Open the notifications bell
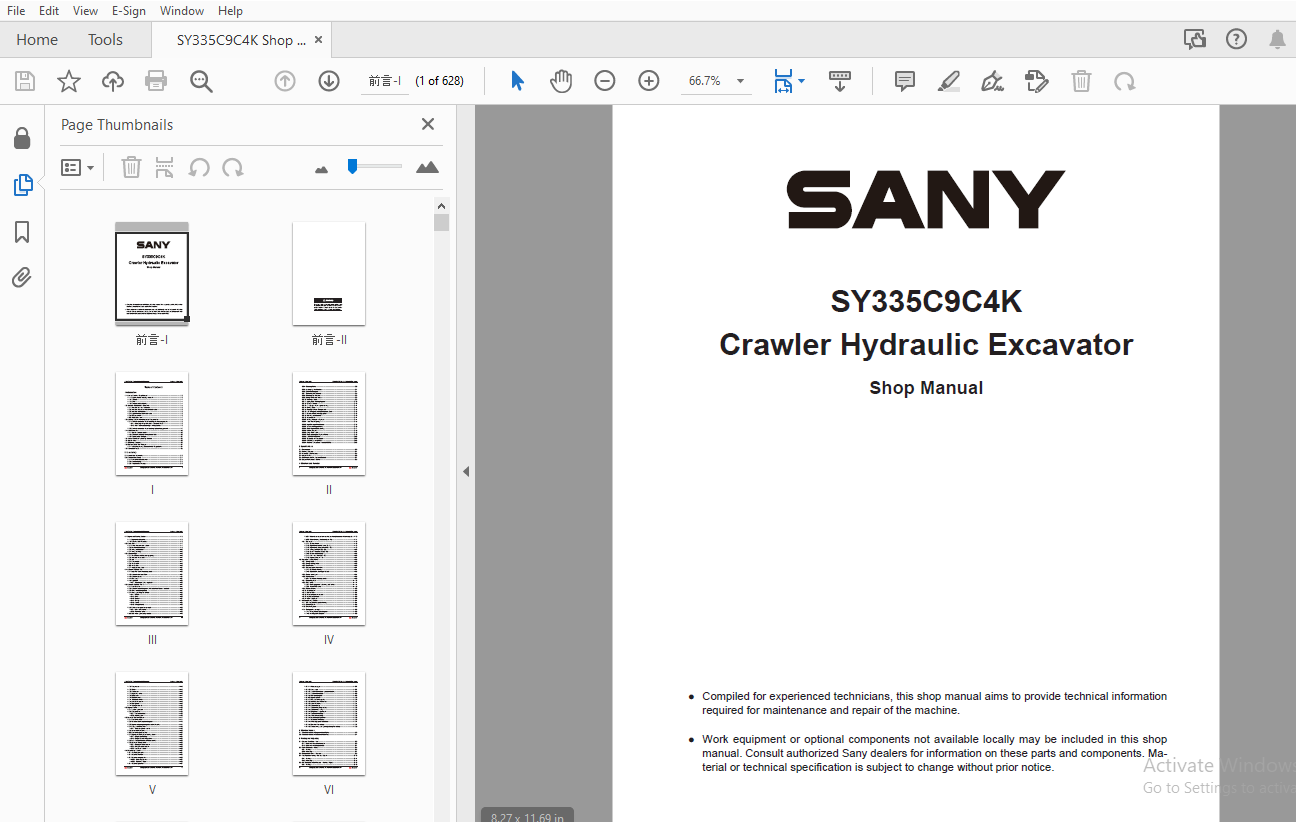Image resolution: width=1296 pixels, height=822 pixels. [1278, 39]
